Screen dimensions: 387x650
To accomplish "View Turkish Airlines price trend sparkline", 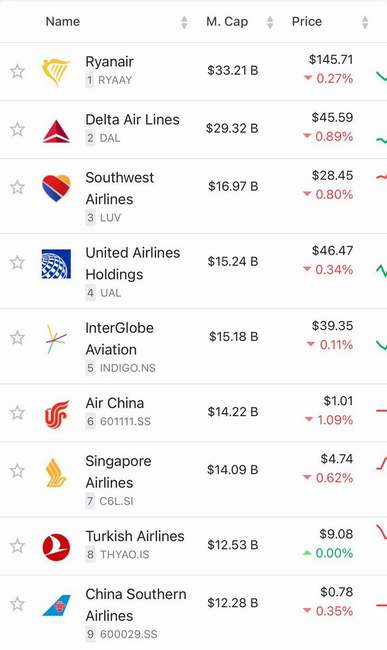I will point(381,532).
